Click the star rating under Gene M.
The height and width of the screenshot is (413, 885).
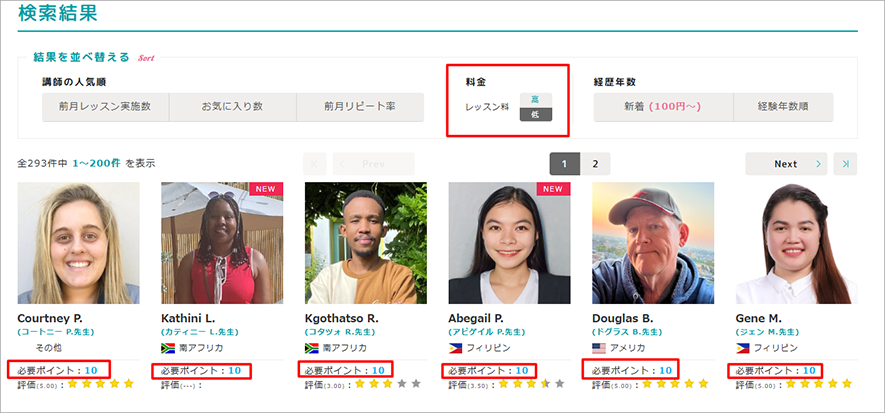[x=819, y=384]
